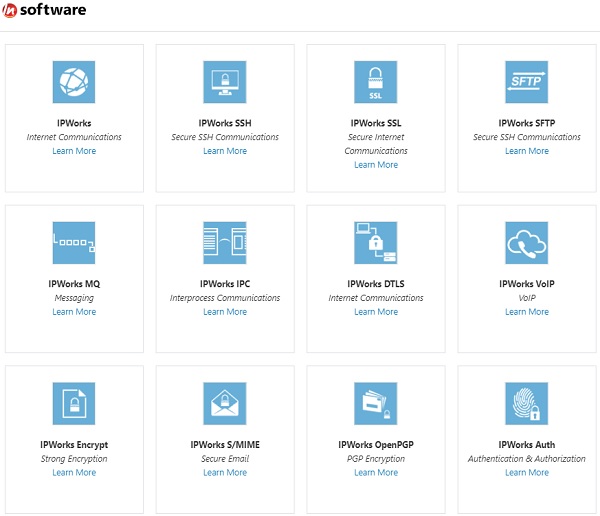Click Learn More under IPWorks IPC
Viewport: 600px width, 516px height.
(x=225, y=312)
